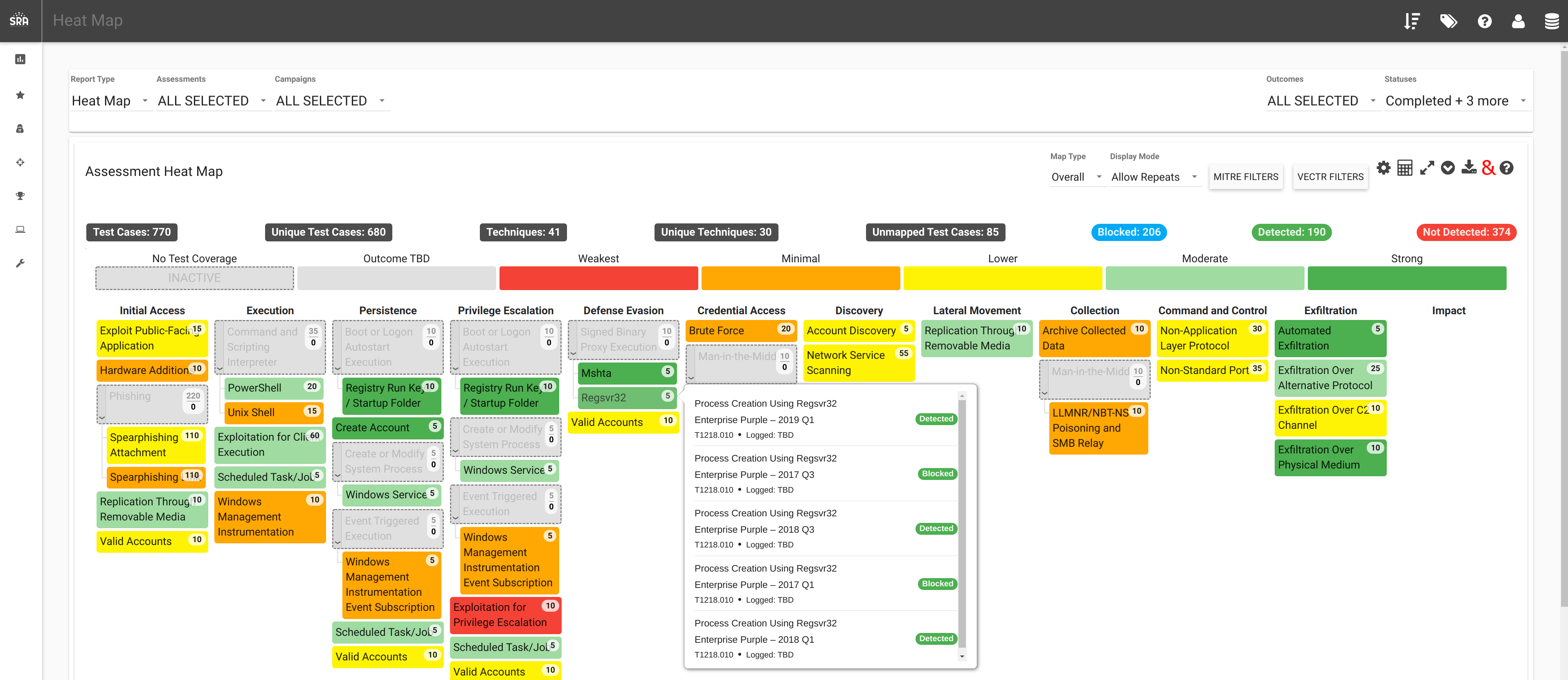
Task: Open the Display Mode Allow Repeats dropdown
Action: click(x=1154, y=177)
